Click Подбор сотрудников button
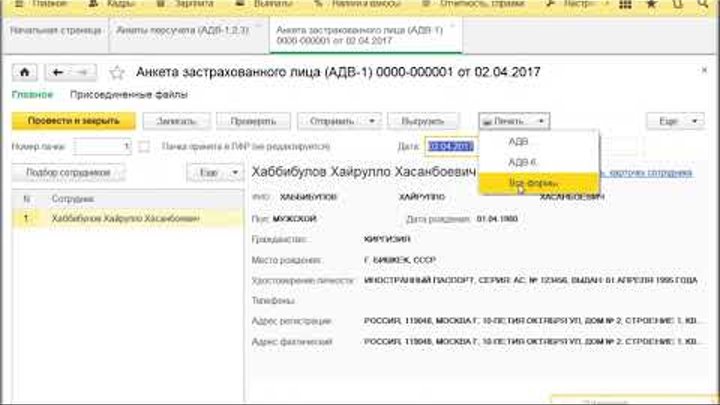This screenshot has width=720, height=405. pos(68,173)
